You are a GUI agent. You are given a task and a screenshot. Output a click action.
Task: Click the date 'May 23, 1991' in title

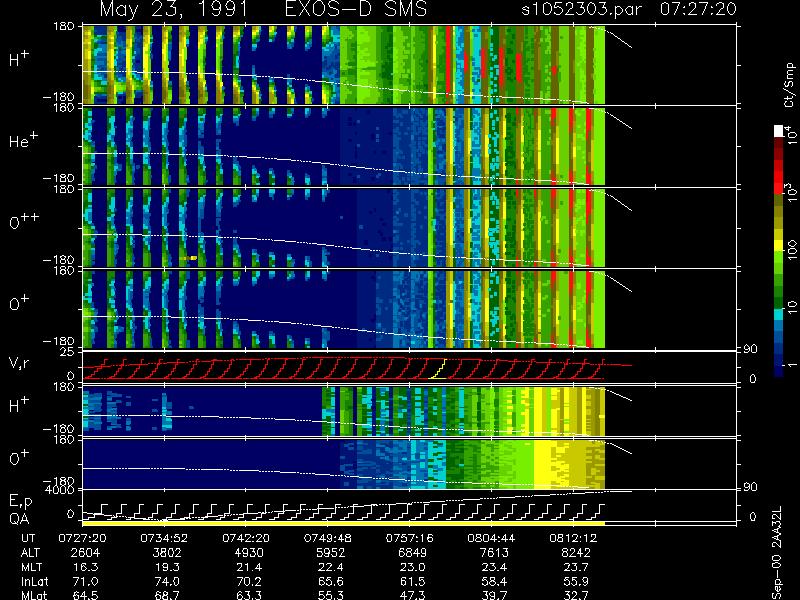pyautogui.click(x=173, y=9)
